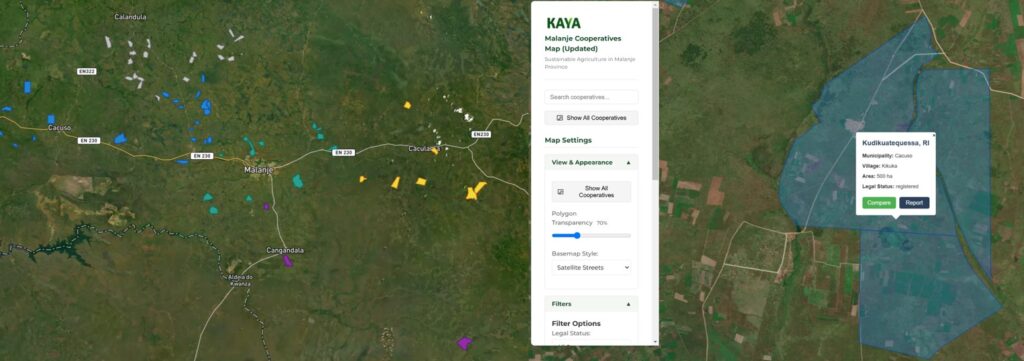The width and height of the screenshot is (1024, 361).
Task: Click the purple polygon near Cangandala
Action: coord(287,261)
